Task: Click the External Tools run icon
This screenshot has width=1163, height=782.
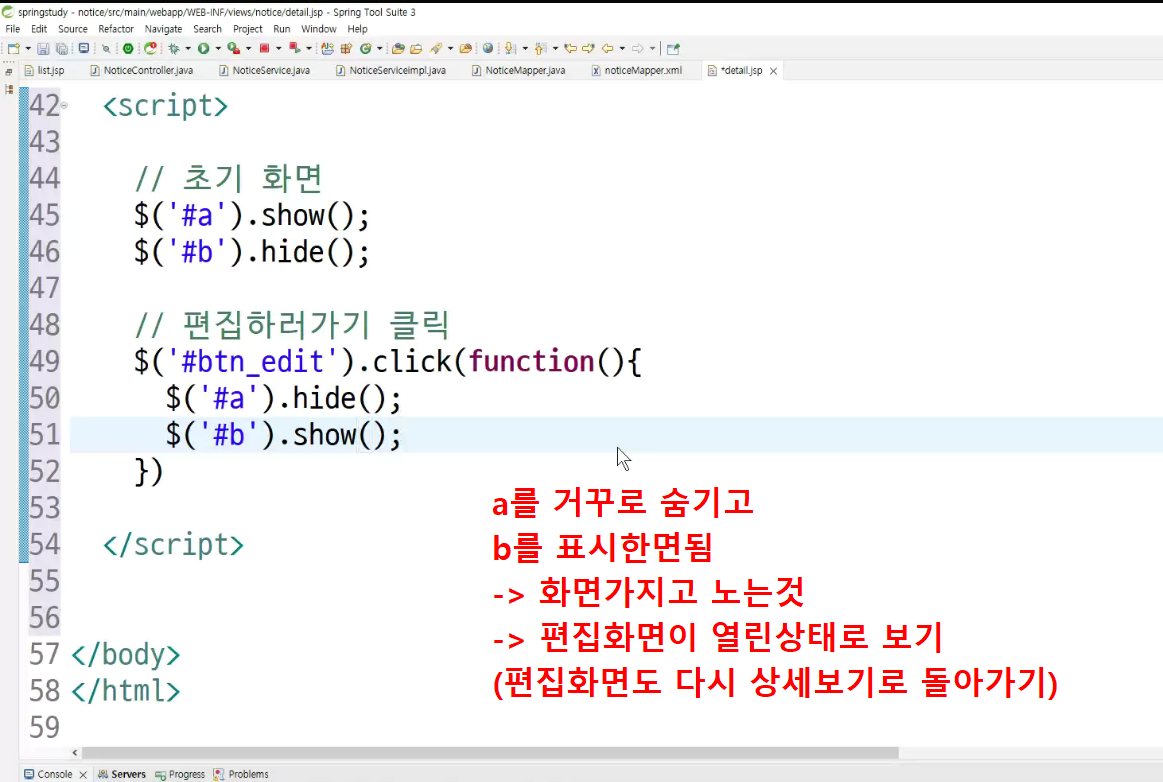Action: pos(294,48)
